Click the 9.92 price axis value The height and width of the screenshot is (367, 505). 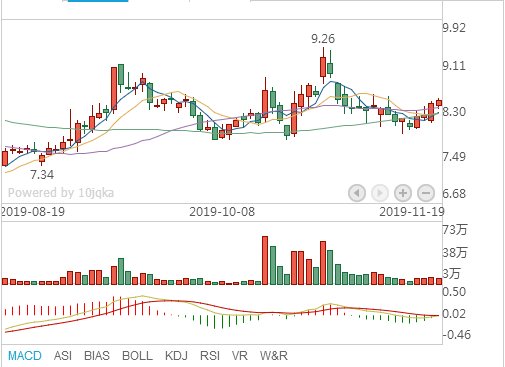point(454,27)
